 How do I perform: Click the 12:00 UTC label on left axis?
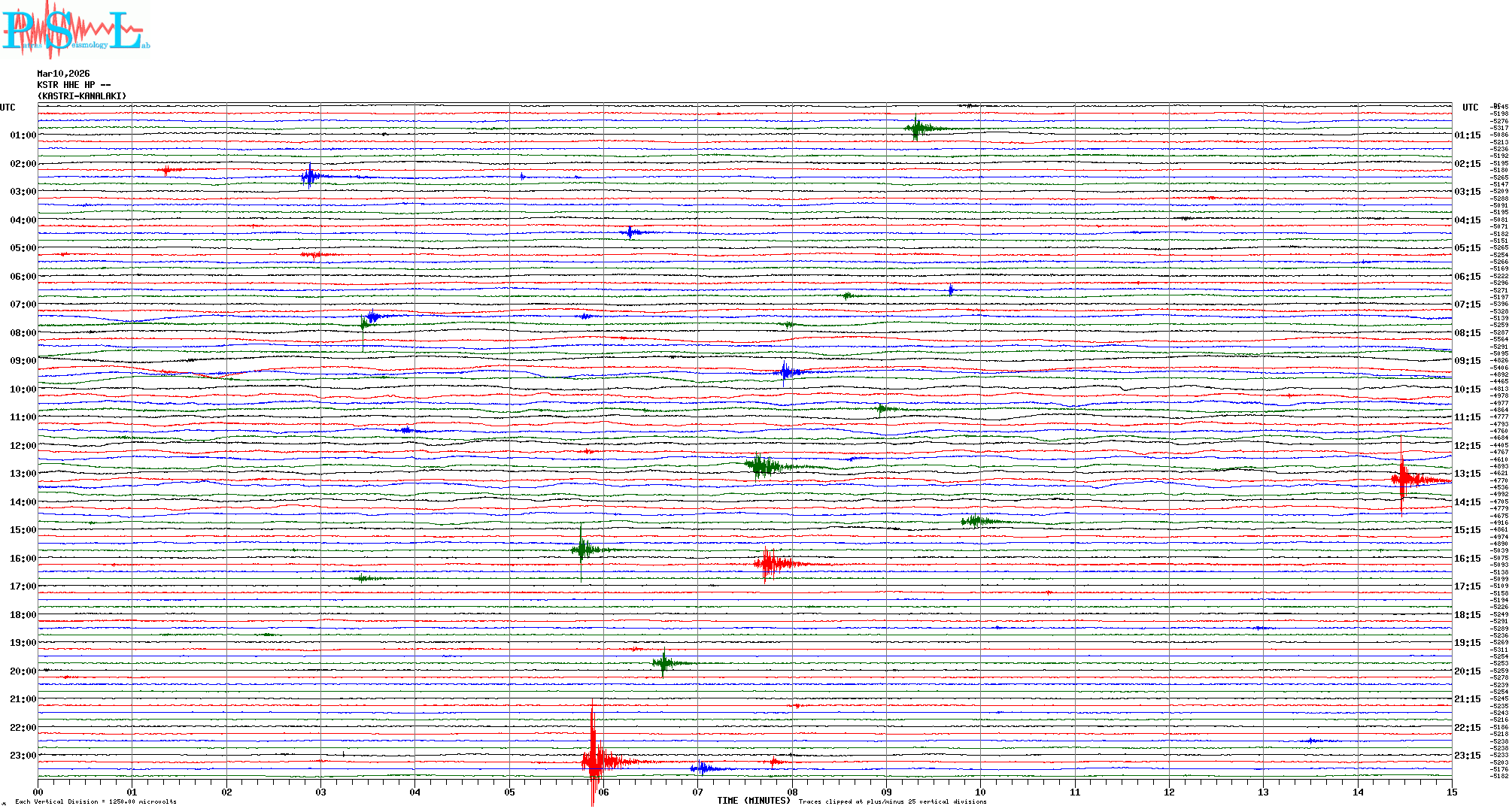pyautogui.click(x=23, y=446)
